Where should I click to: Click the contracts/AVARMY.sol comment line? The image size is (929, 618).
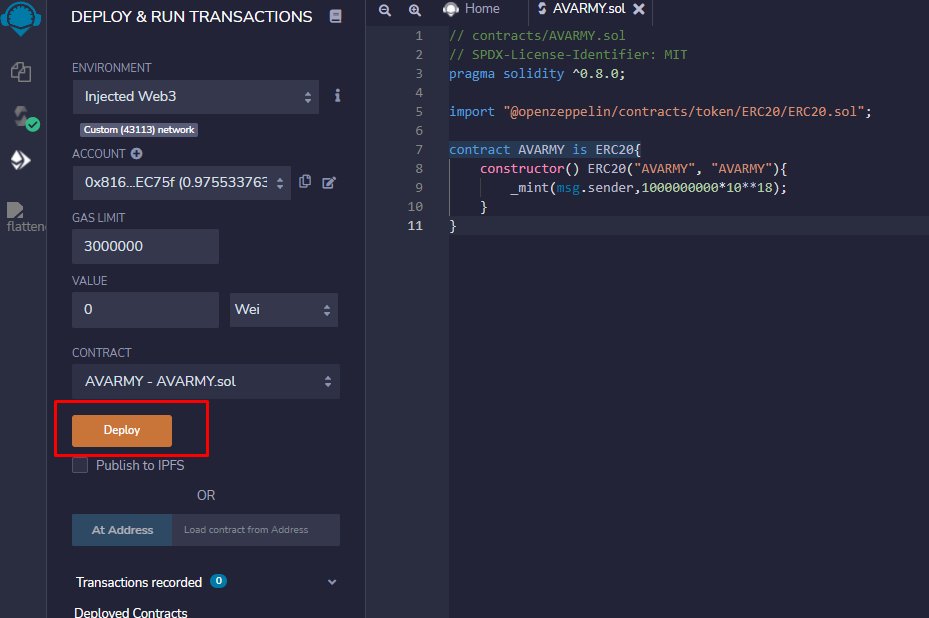tap(537, 36)
